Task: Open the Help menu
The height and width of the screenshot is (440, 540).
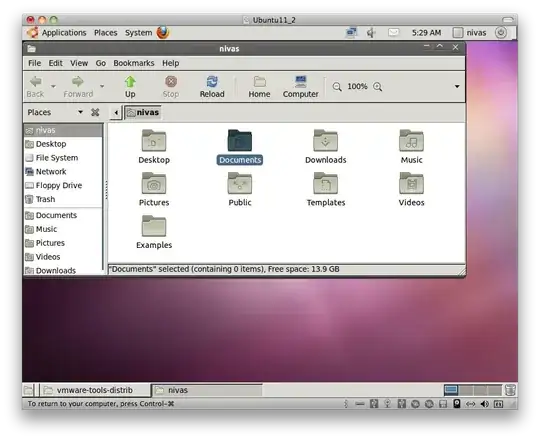Action: (170, 63)
